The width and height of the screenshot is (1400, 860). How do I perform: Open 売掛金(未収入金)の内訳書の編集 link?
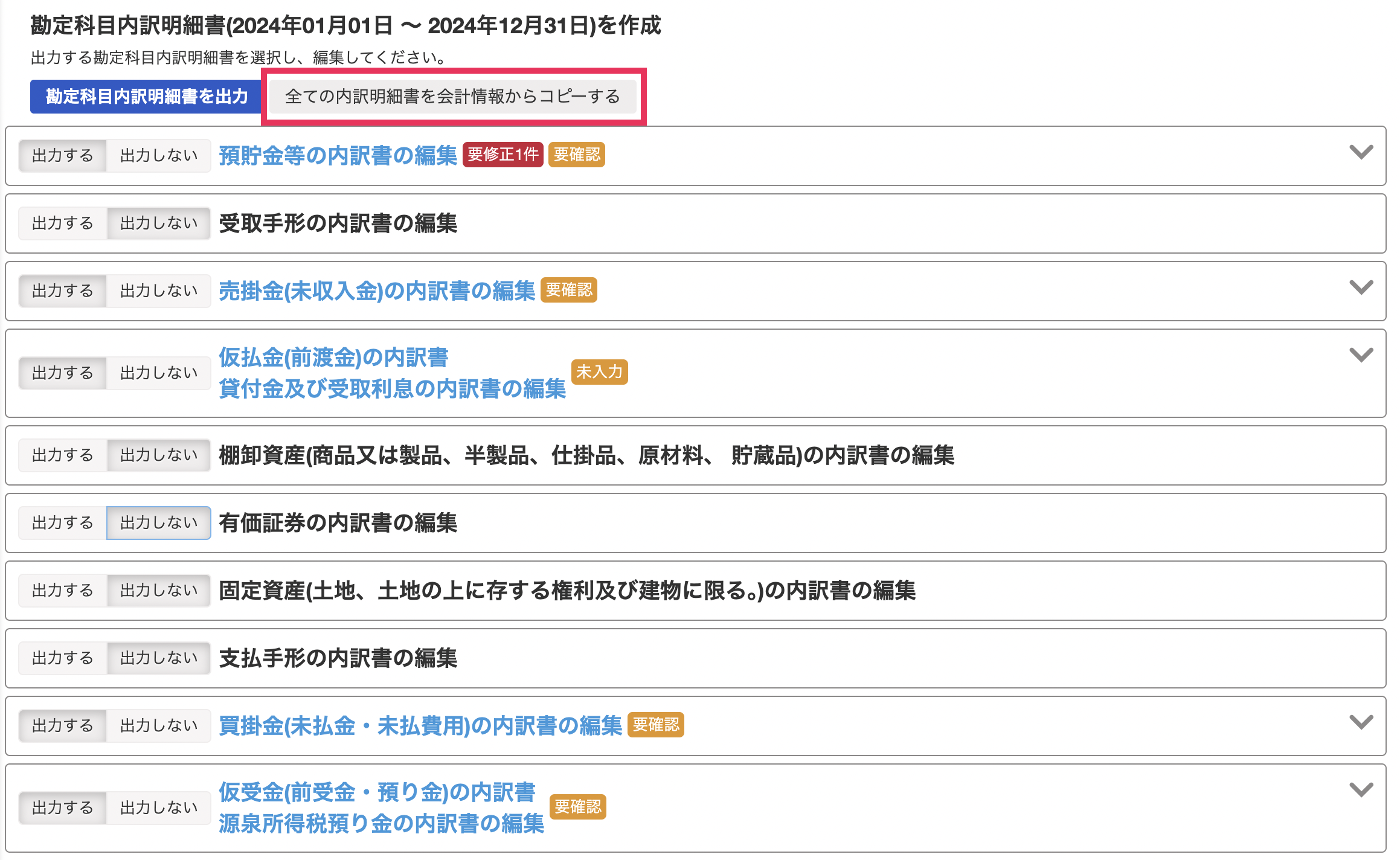coord(377,291)
